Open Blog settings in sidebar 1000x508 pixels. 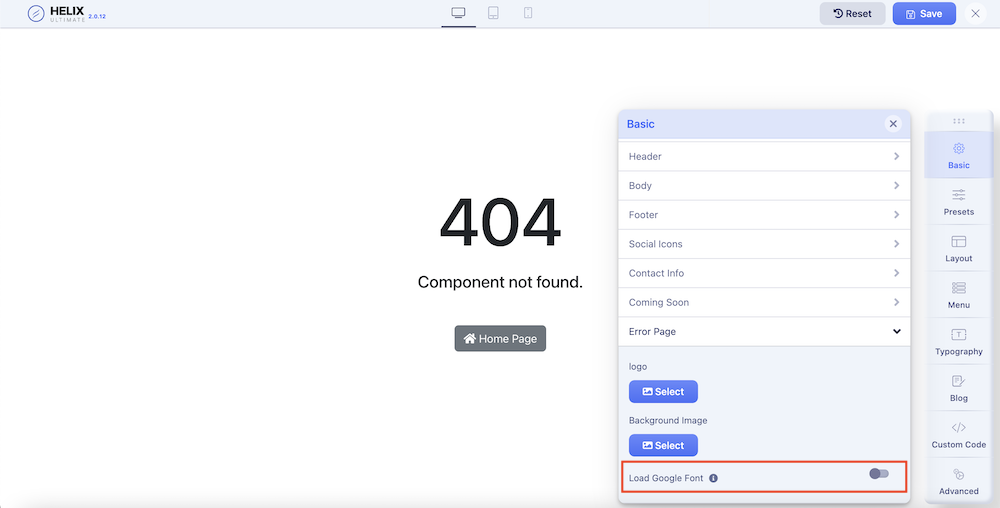coord(958,388)
